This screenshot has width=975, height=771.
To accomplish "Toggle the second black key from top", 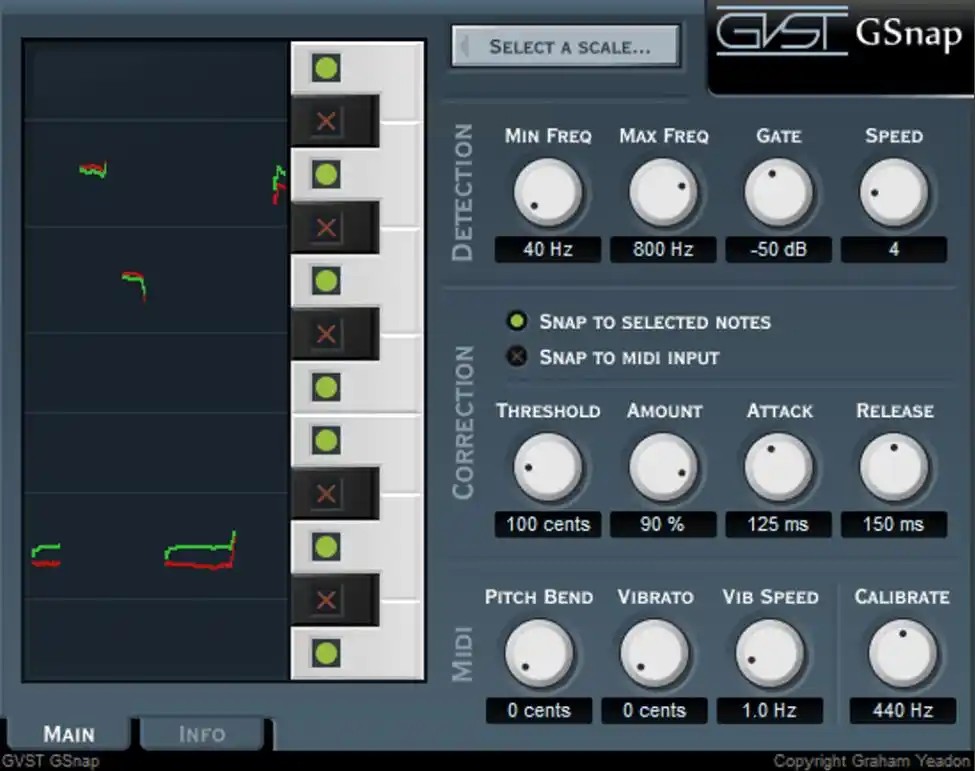I will click(x=326, y=228).
